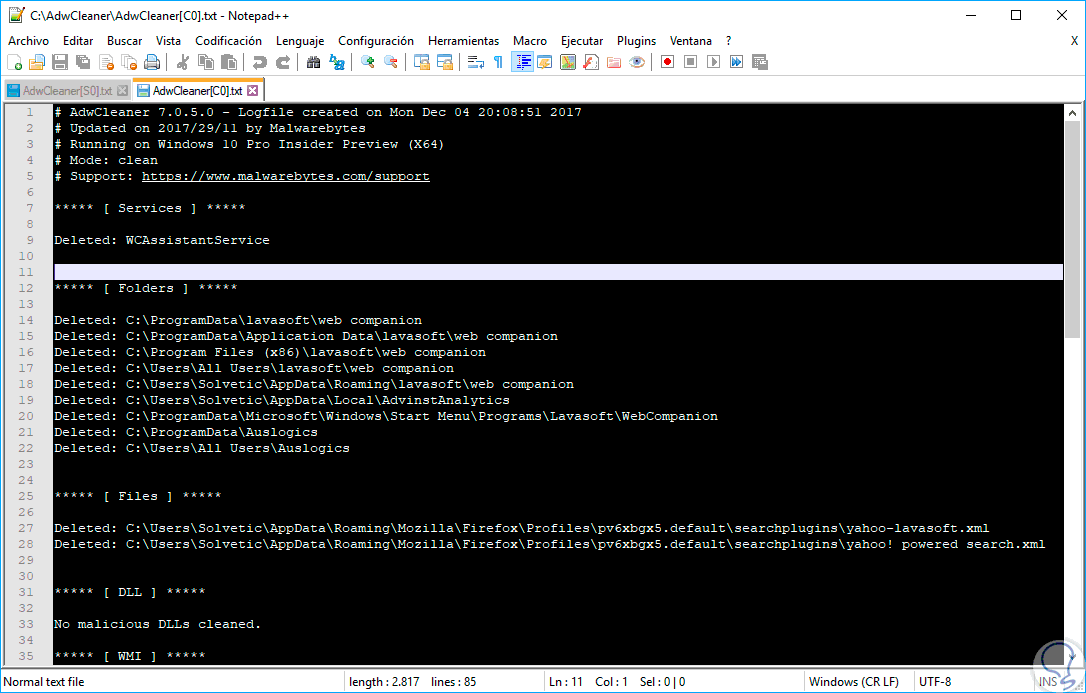Screen dimensions: 1086x693
Task: Open the Editar menu
Action: 78,41
